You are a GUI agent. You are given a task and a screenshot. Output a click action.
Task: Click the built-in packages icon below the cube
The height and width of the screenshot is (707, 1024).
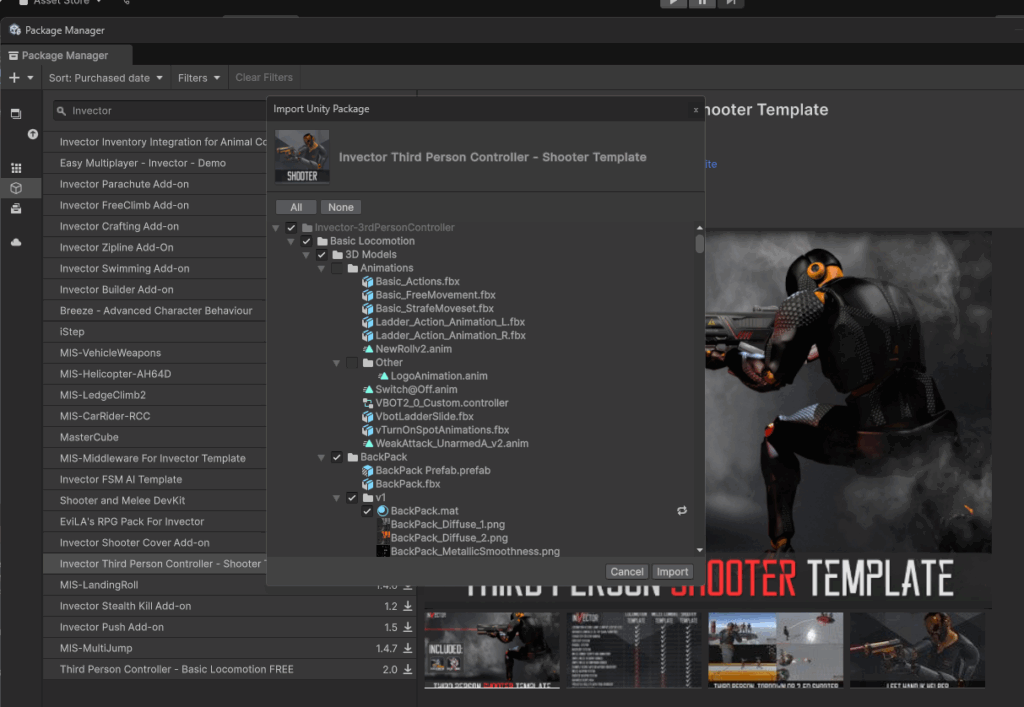(16, 209)
